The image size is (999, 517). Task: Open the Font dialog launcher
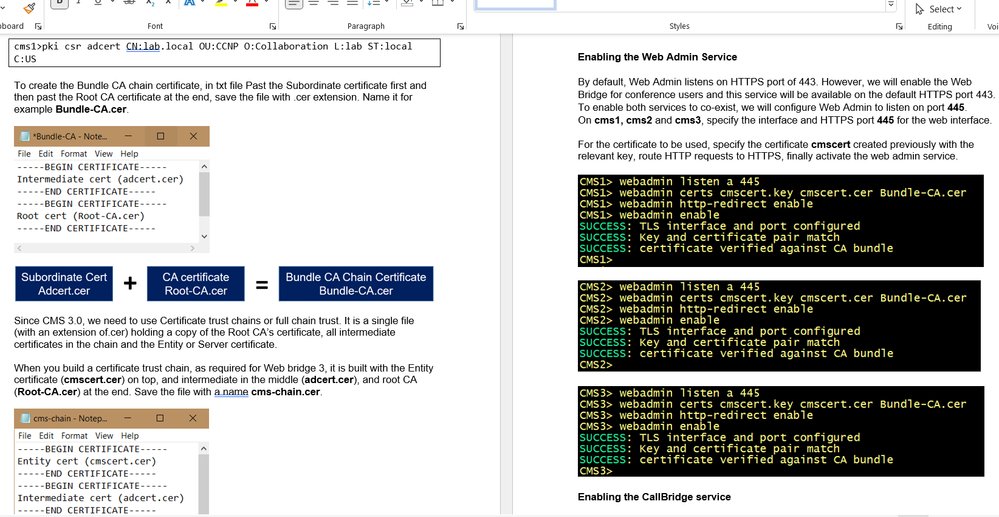coord(273,27)
